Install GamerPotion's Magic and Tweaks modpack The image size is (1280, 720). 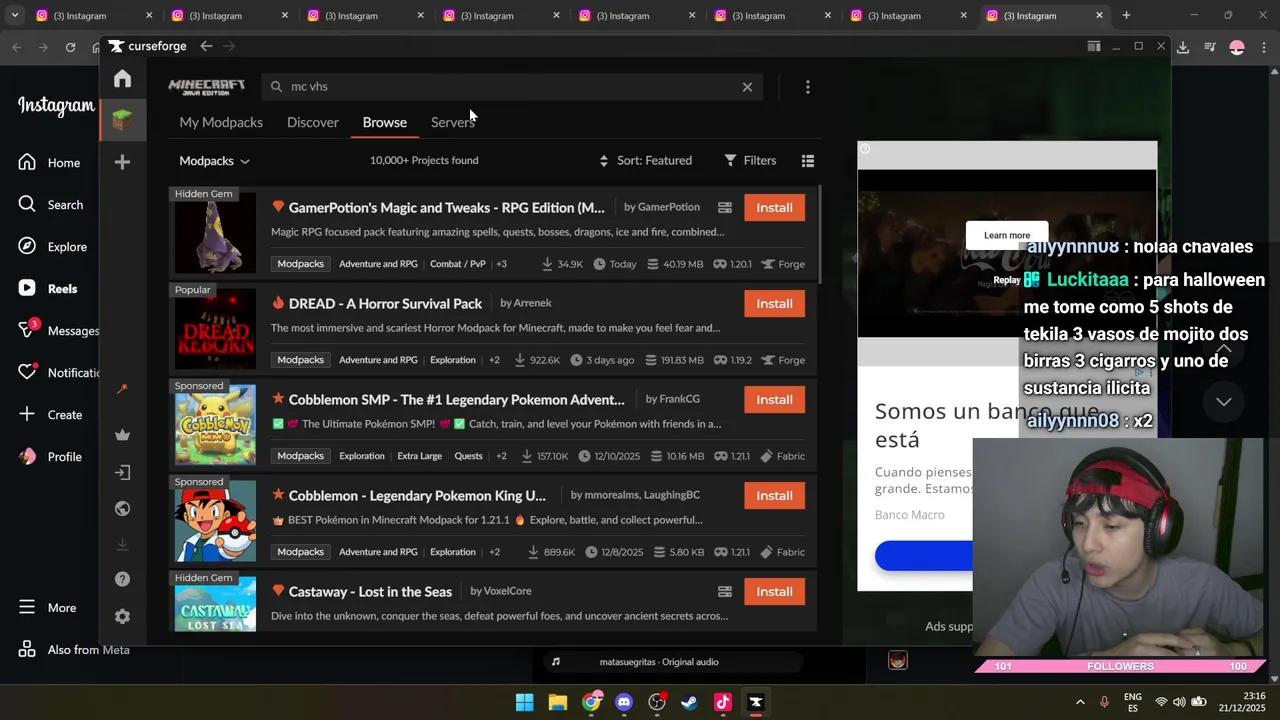[x=774, y=208]
